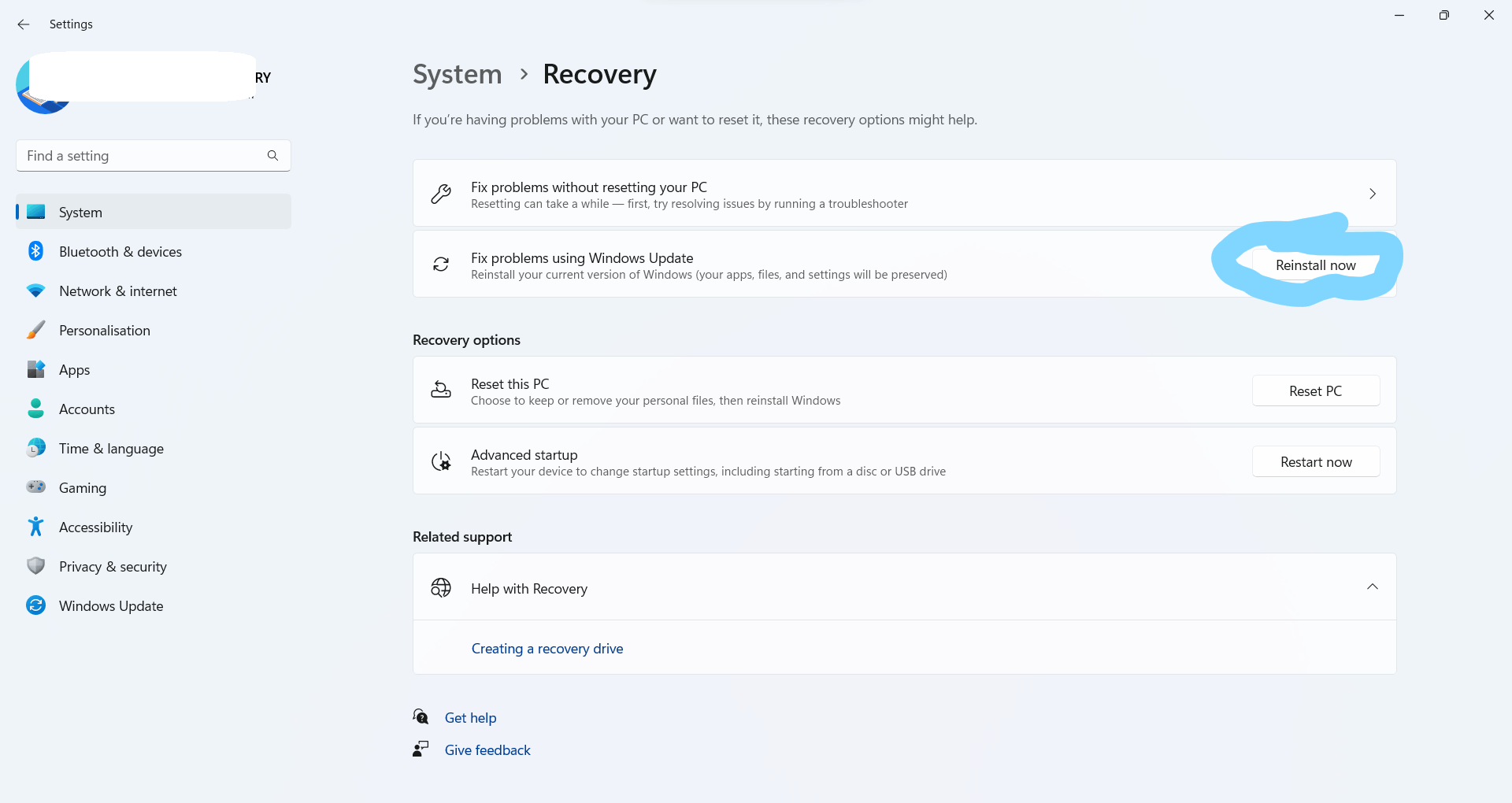1512x803 pixels.
Task: Click the wrench troubleshoot icon
Action: tap(441, 194)
